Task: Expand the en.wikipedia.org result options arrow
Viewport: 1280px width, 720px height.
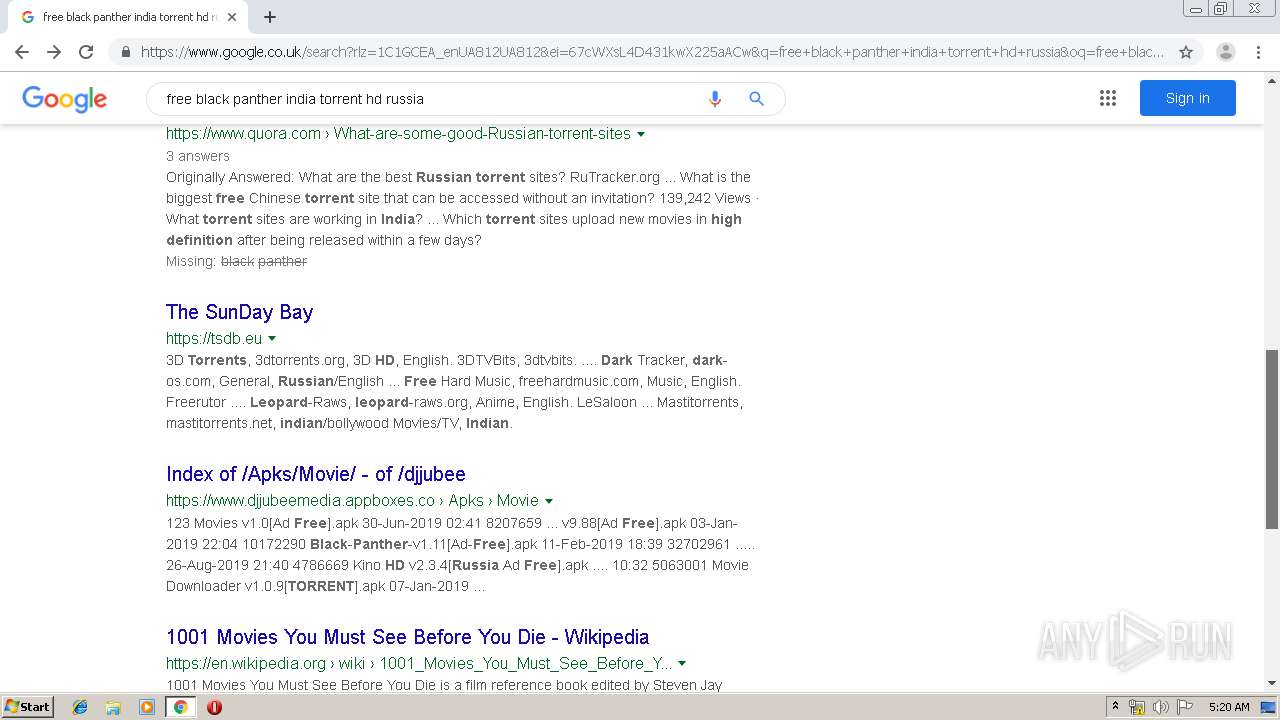Action: [682, 664]
